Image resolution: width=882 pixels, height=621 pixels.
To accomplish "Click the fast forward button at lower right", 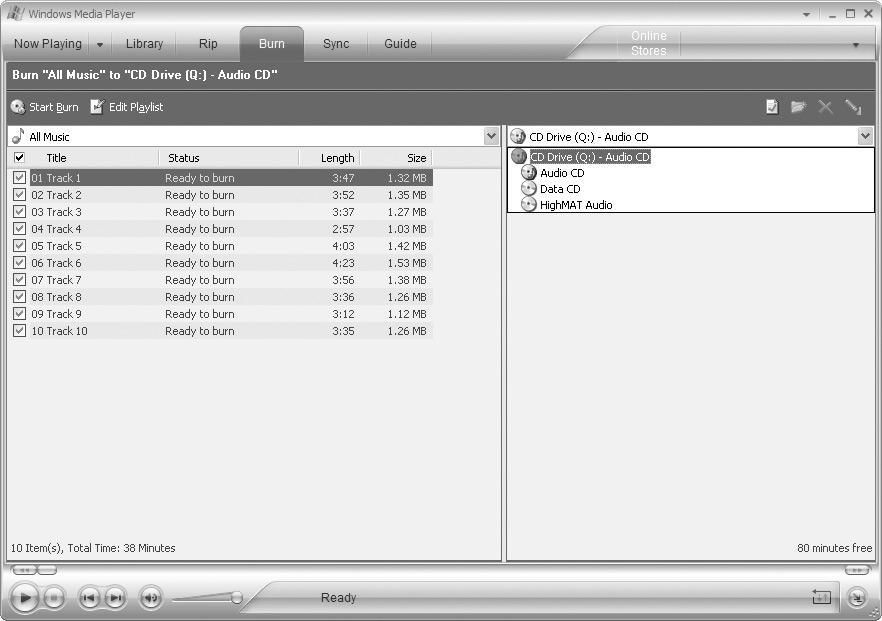I will 857,570.
